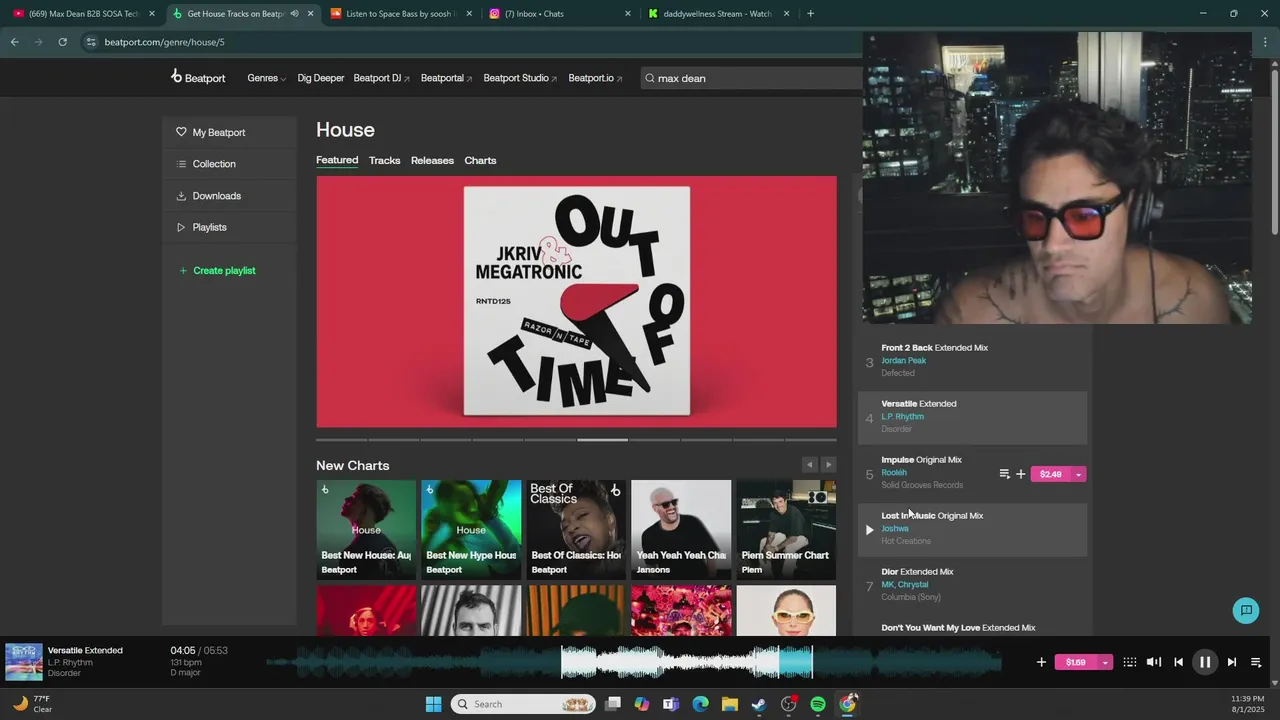Seek in the player waveform
Screen dimensions: 1280x720
coord(635,662)
